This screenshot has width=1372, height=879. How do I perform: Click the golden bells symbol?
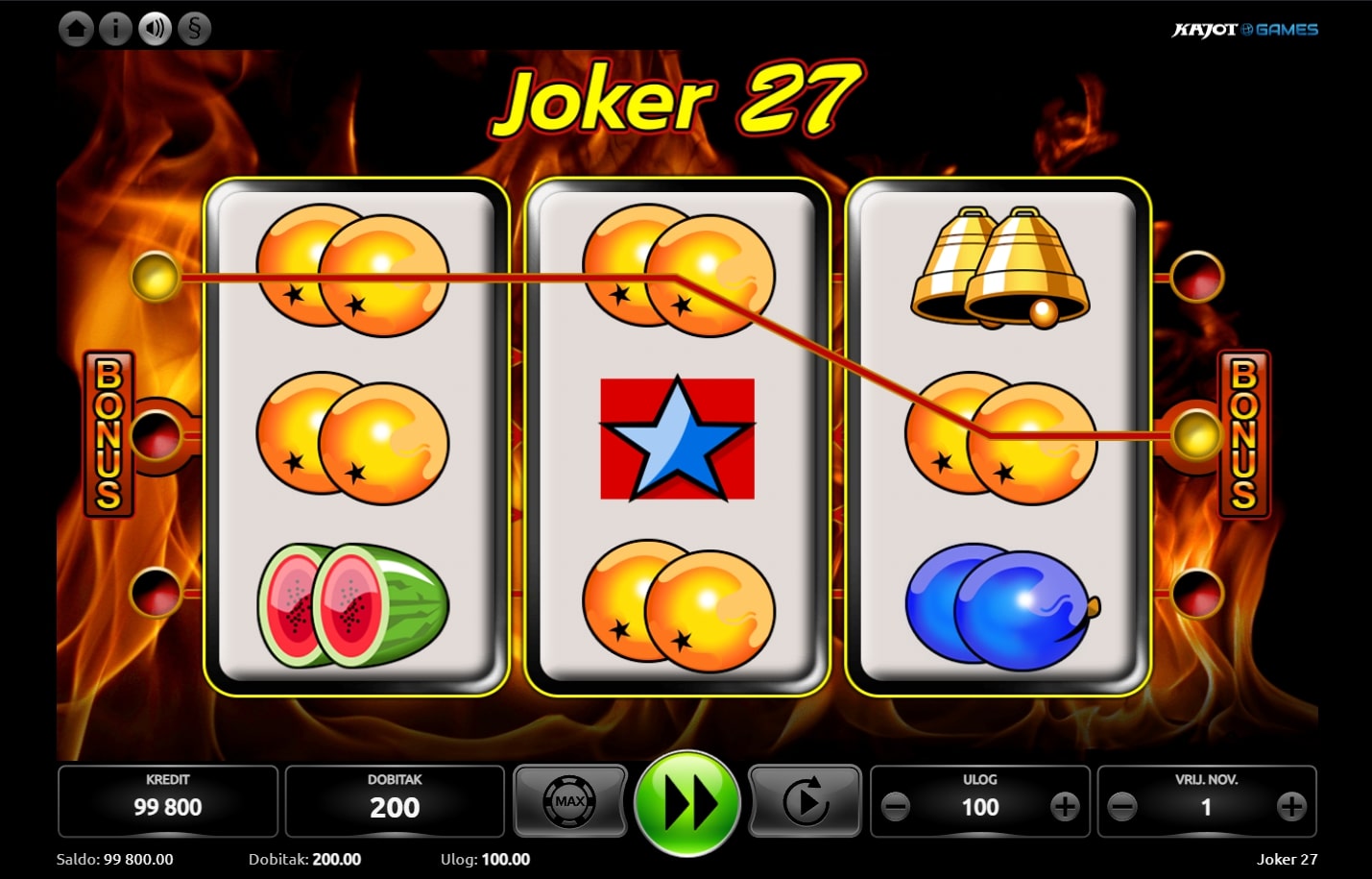999,267
